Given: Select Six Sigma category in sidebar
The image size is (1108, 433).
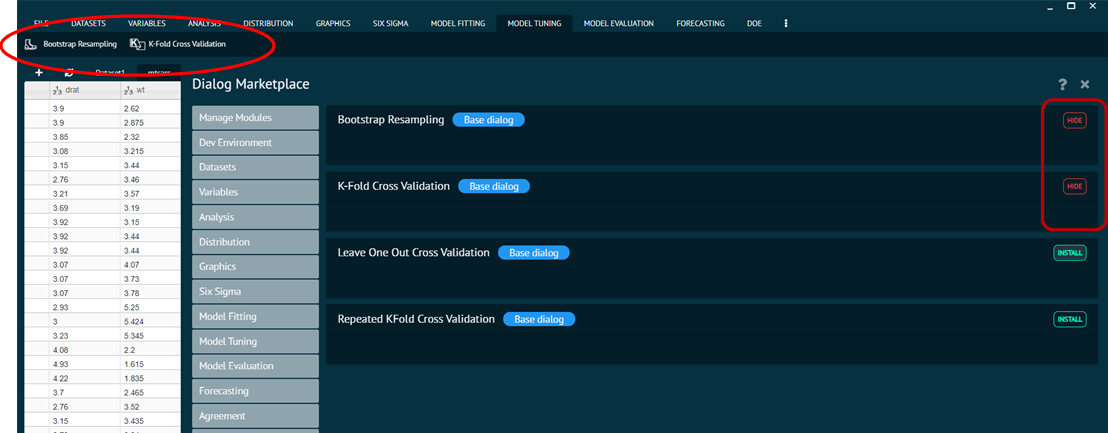Looking at the screenshot, I should pyautogui.click(x=255, y=291).
